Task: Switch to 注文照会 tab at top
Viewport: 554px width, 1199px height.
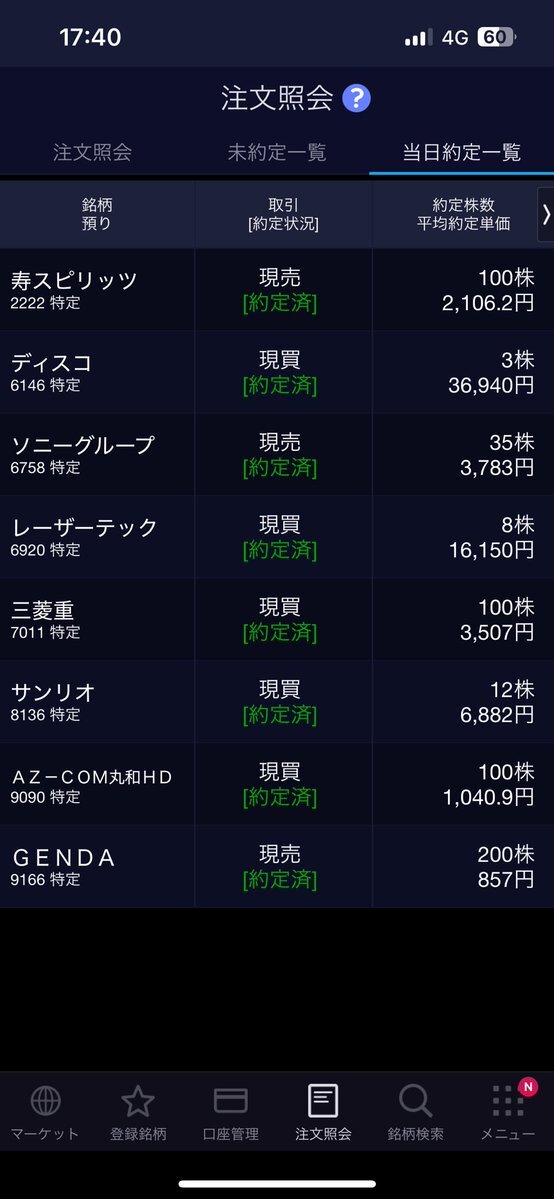Action: 93,152
